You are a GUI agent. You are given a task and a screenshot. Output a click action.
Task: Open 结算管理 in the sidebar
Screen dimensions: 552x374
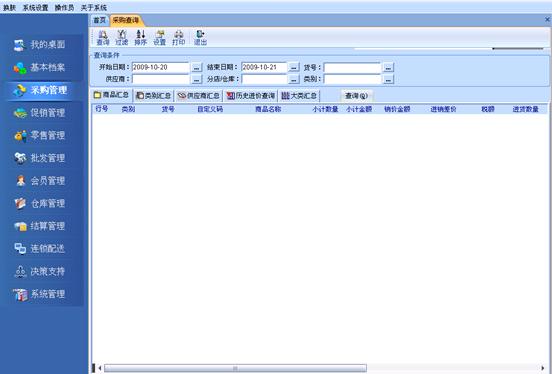coord(39,226)
